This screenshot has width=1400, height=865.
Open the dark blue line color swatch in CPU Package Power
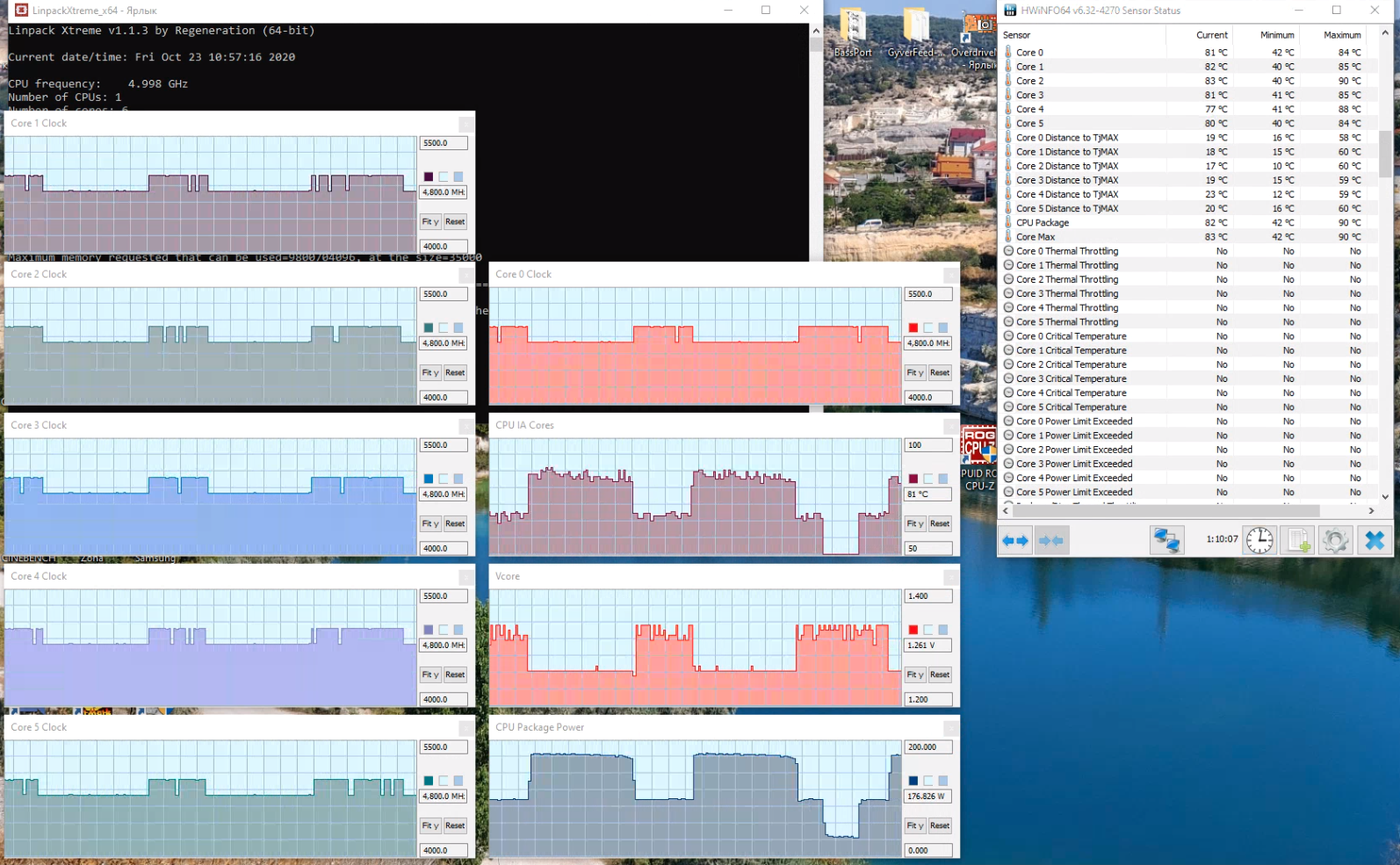(913, 782)
